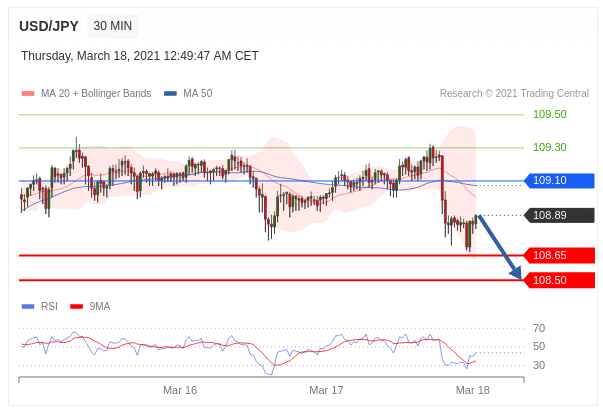Click the MA 50 legend label
603x409 pixels.
click(x=198, y=93)
